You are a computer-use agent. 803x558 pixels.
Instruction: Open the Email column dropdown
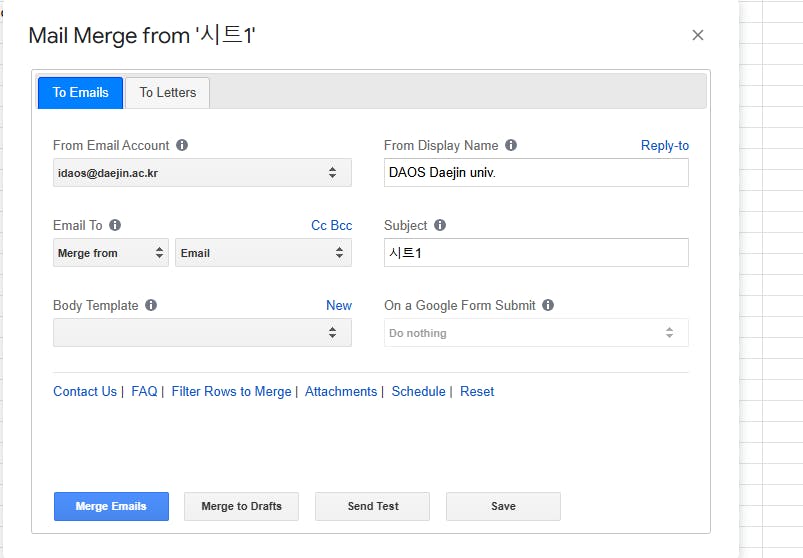[263, 253]
